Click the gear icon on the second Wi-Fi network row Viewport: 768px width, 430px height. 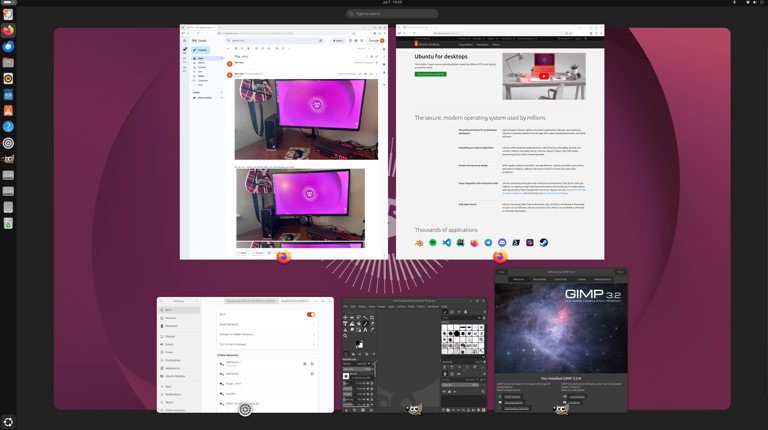312,374
